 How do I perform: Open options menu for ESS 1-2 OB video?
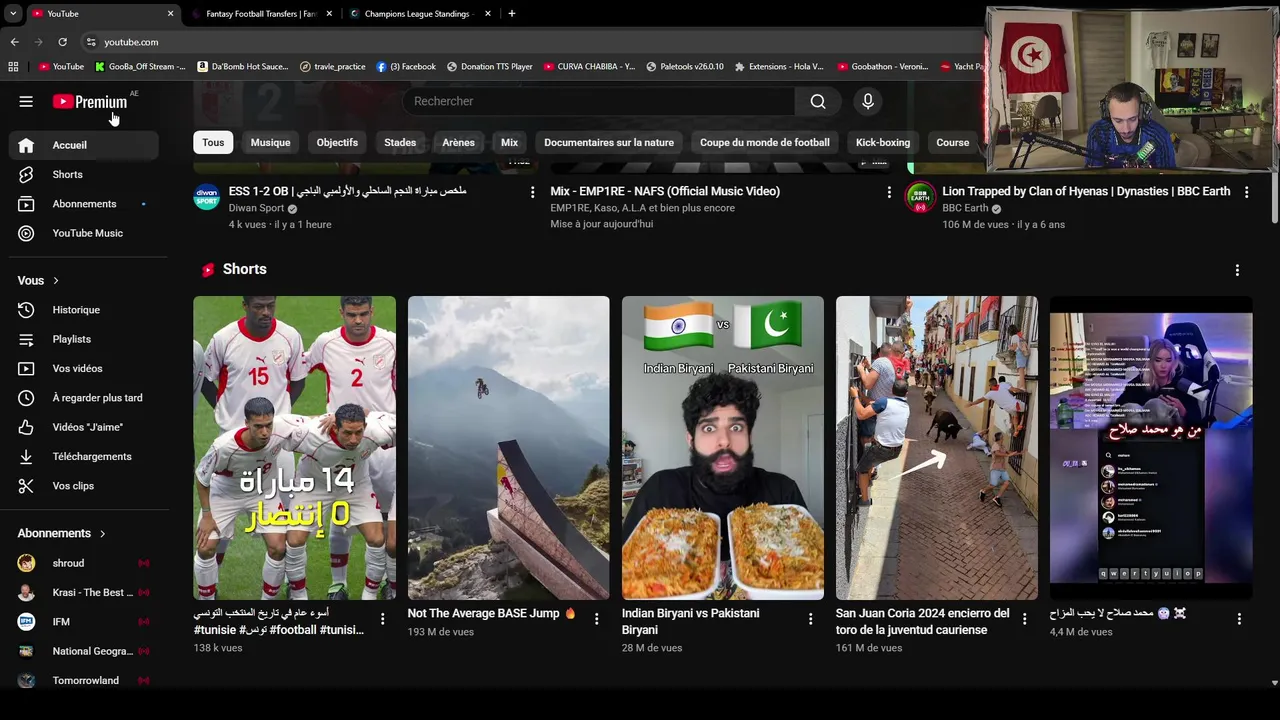(532, 192)
